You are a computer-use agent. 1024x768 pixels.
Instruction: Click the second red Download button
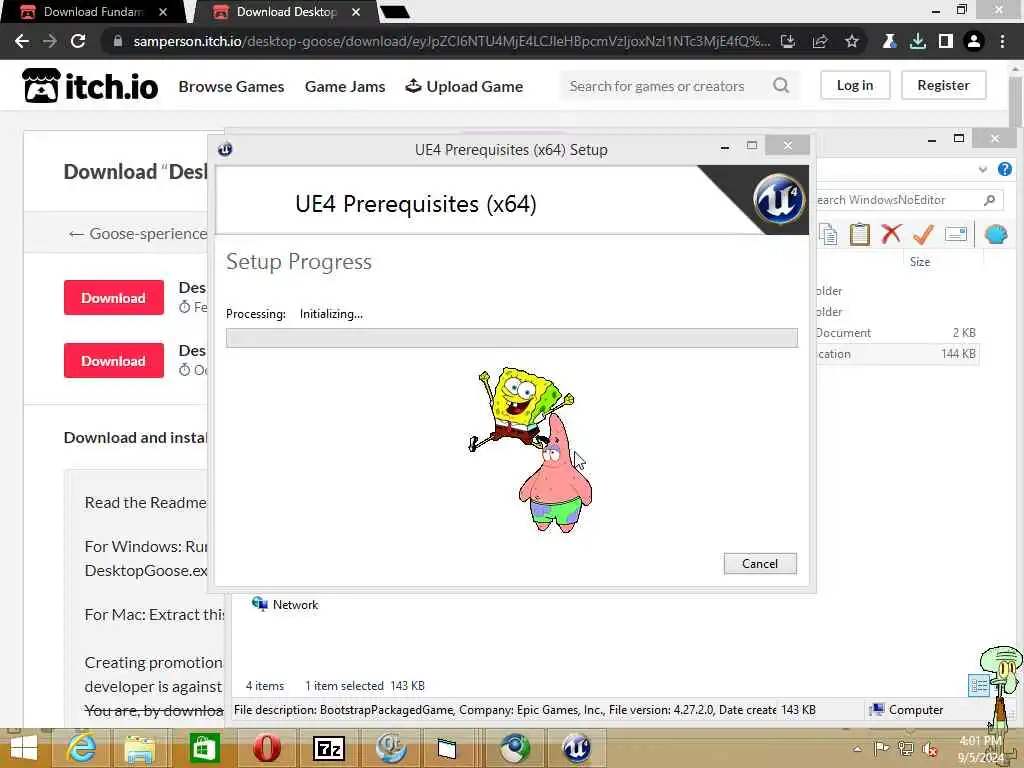pyautogui.click(x=114, y=360)
